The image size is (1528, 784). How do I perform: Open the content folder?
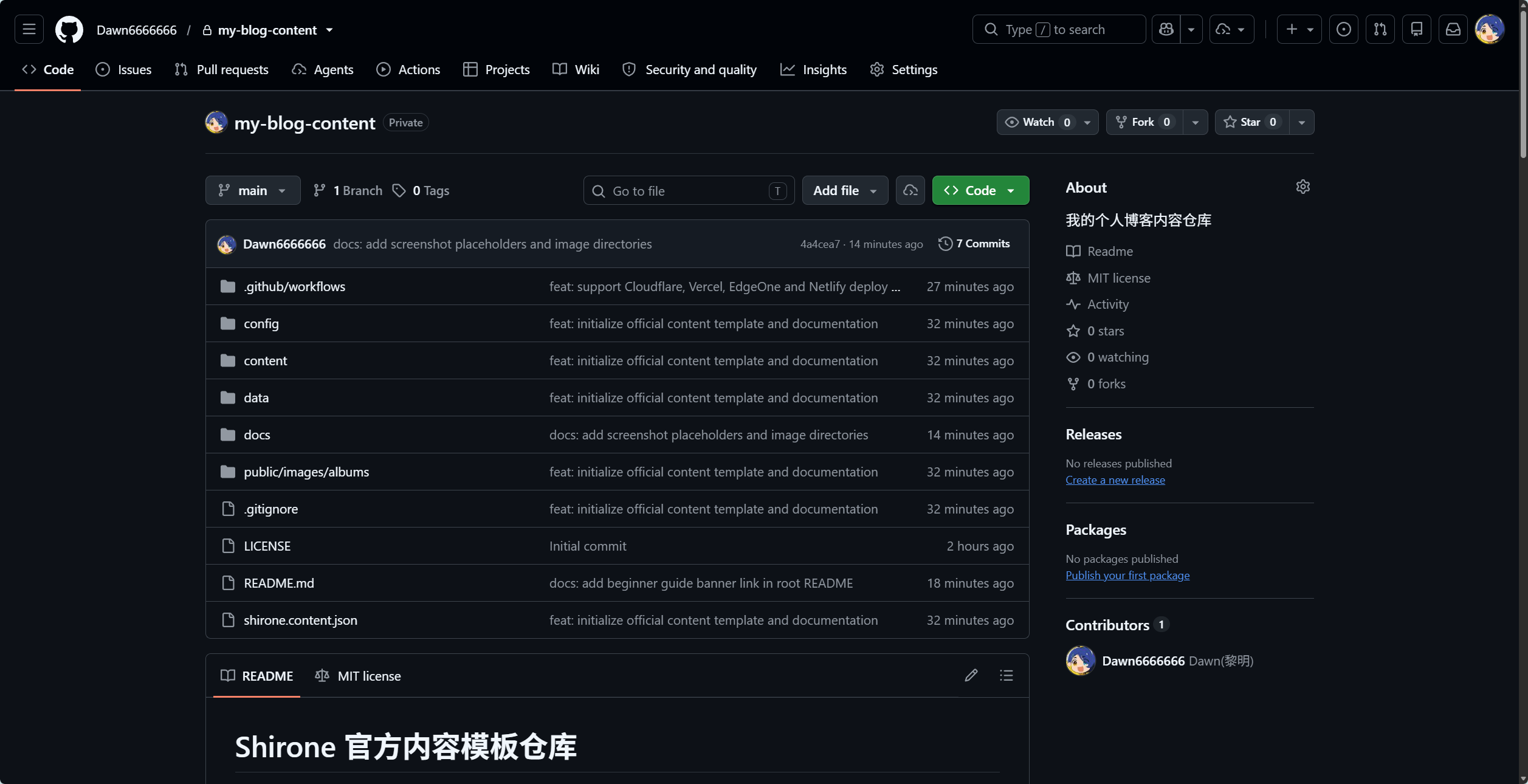265,360
